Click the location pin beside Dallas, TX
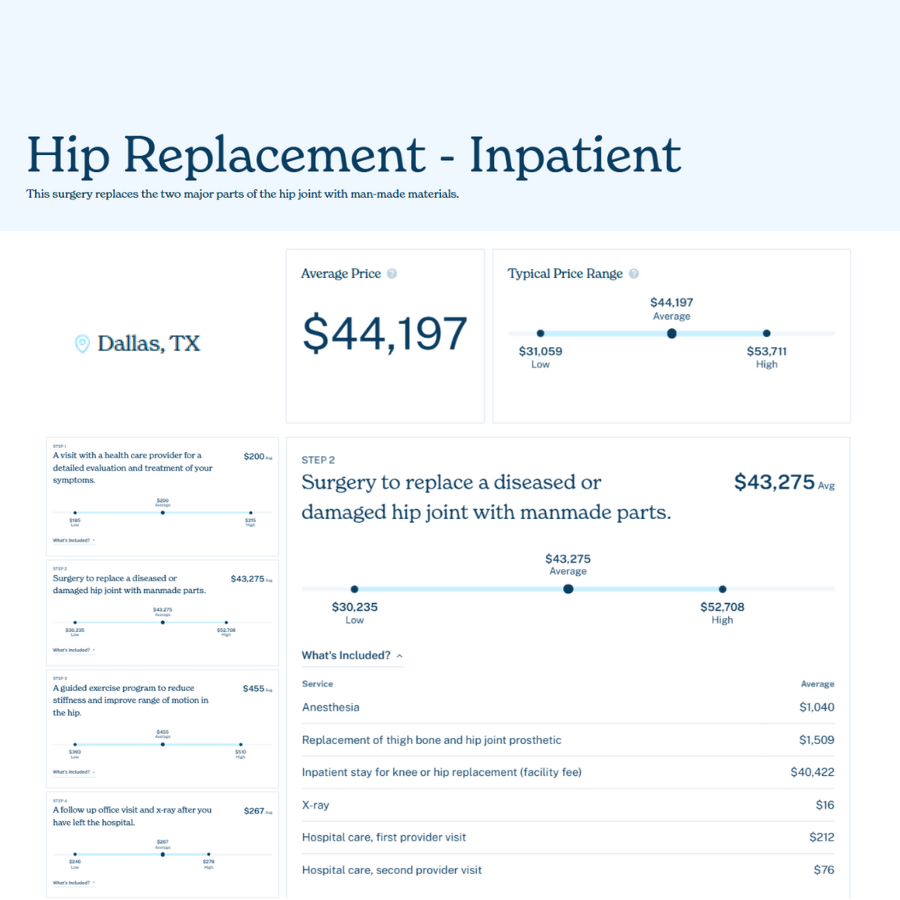This screenshot has width=900, height=900. [83, 342]
